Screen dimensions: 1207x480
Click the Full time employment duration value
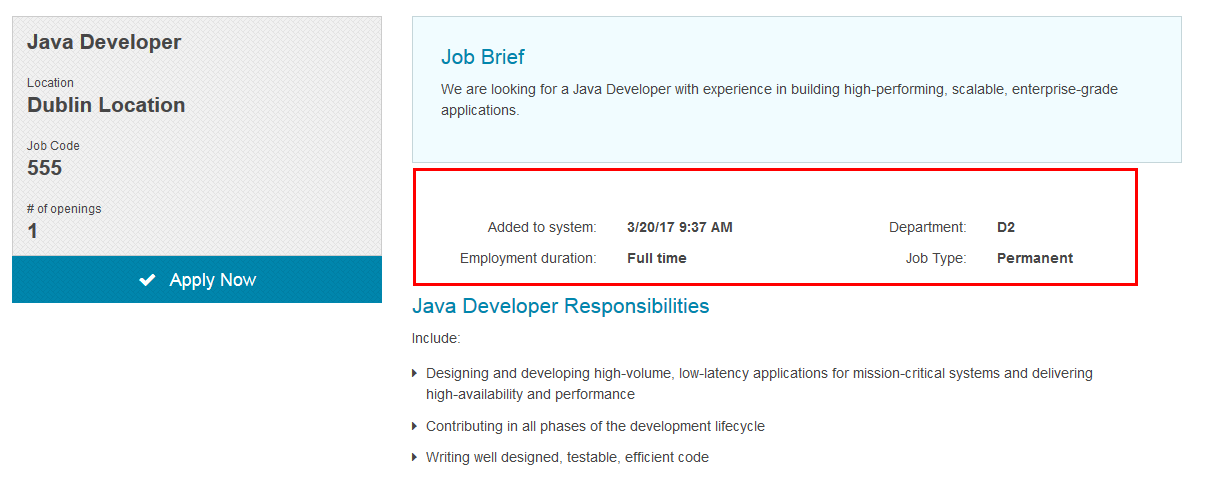657,258
